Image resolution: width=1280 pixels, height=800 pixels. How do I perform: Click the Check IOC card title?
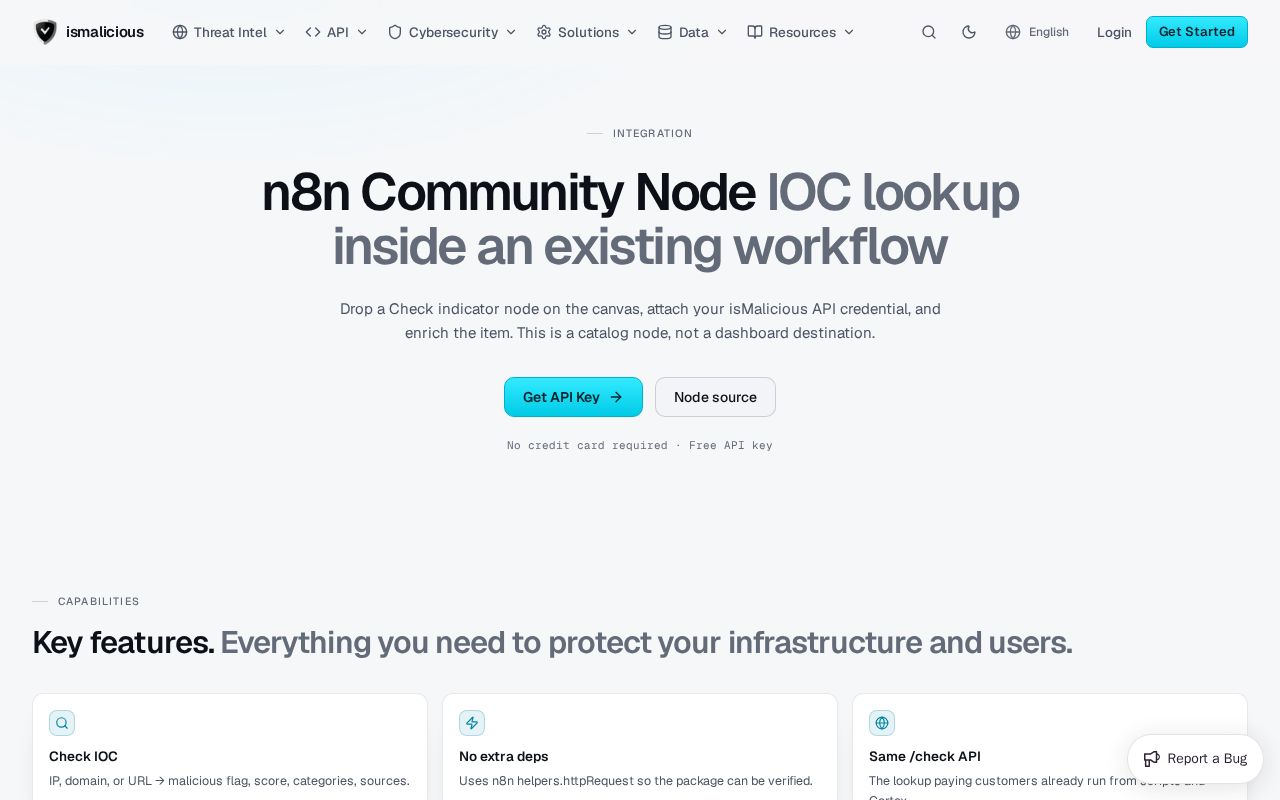pos(83,757)
